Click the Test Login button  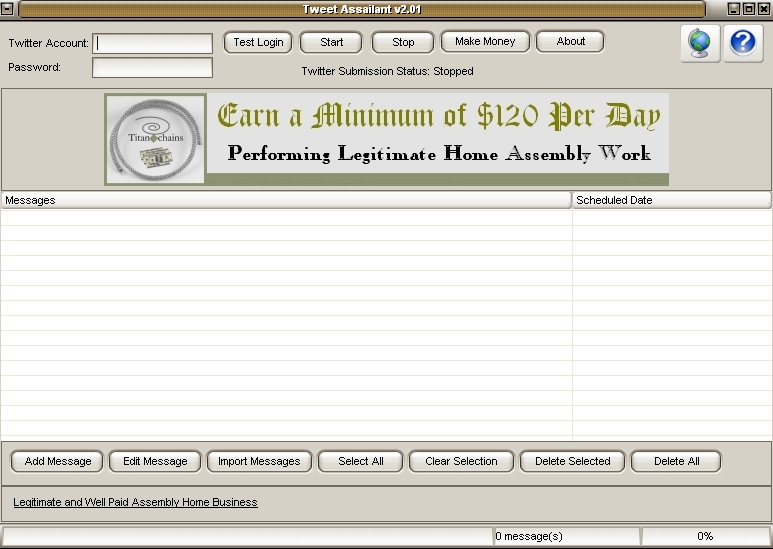tap(258, 42)
